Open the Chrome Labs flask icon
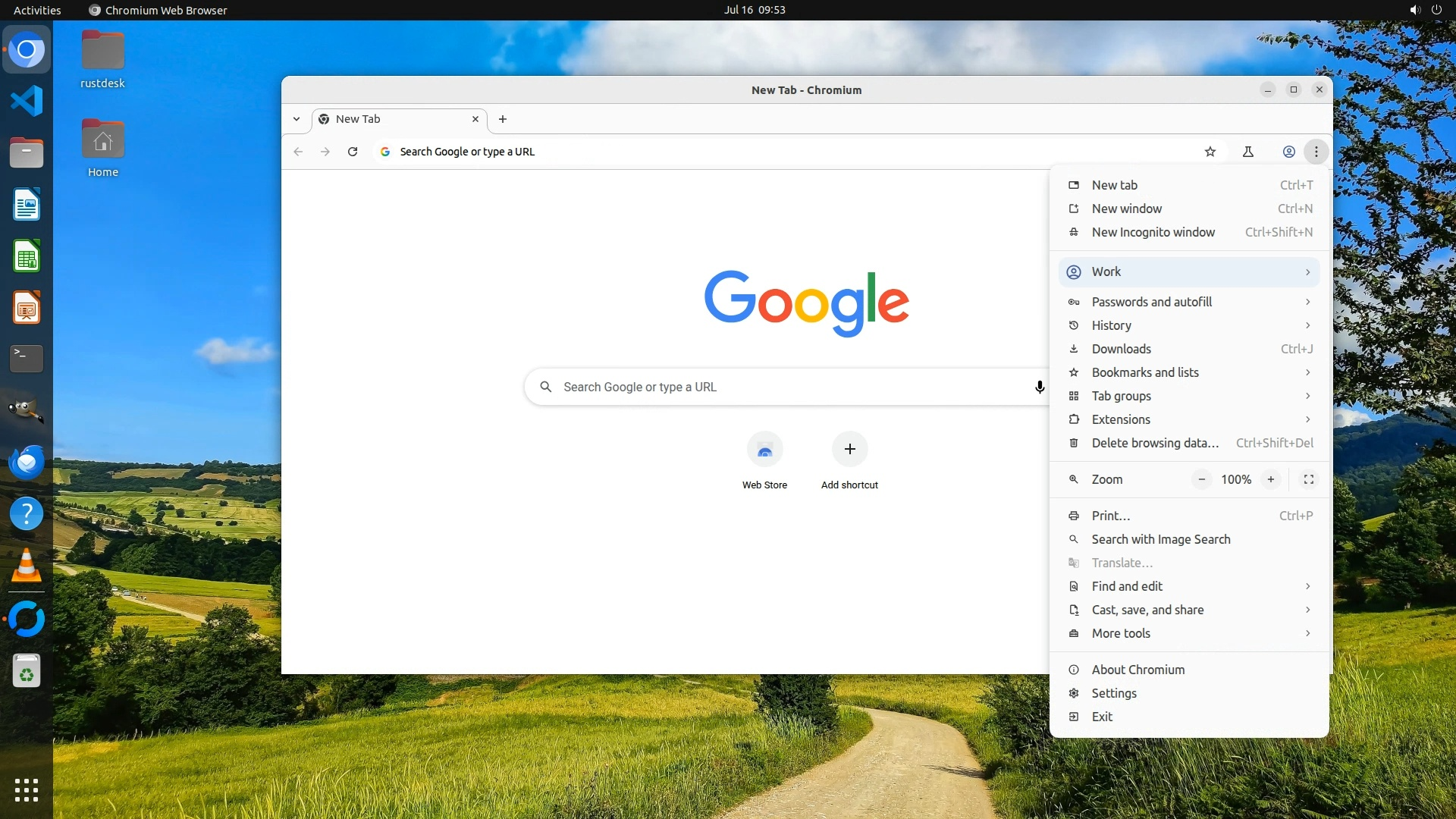The image size is (1456, 819). (x=1248, y=152)
